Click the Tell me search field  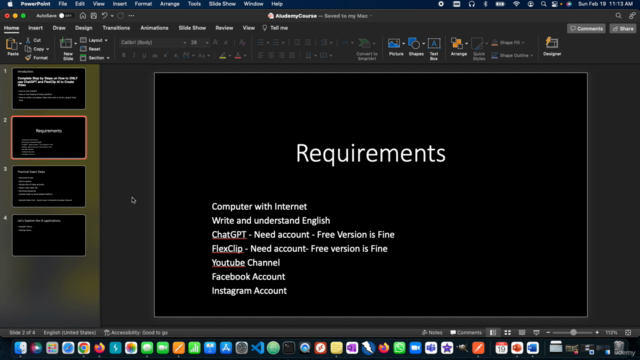pyautogui.click(x=275, y=28)
